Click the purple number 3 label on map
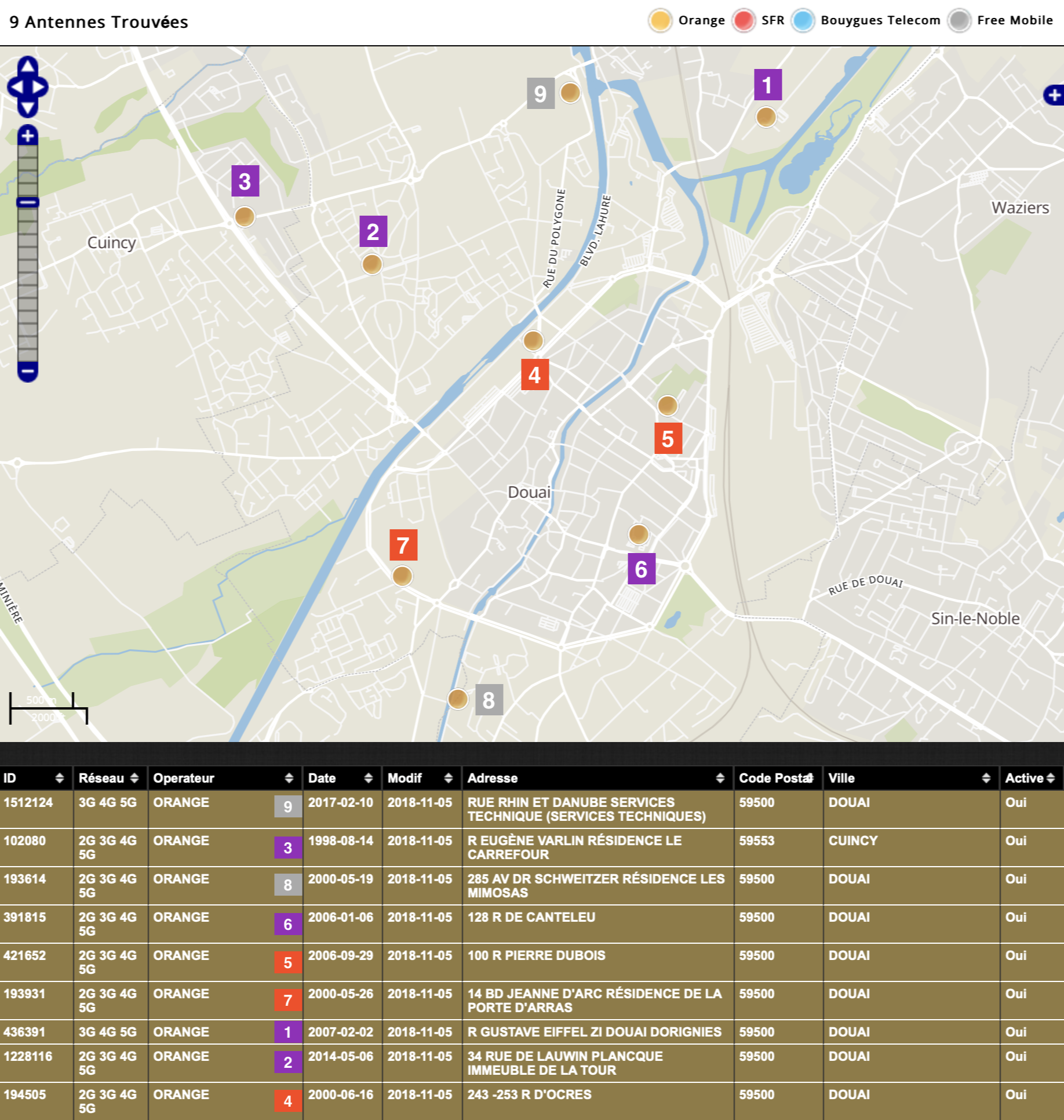1064x1120 pixels. tap(245, 181)
